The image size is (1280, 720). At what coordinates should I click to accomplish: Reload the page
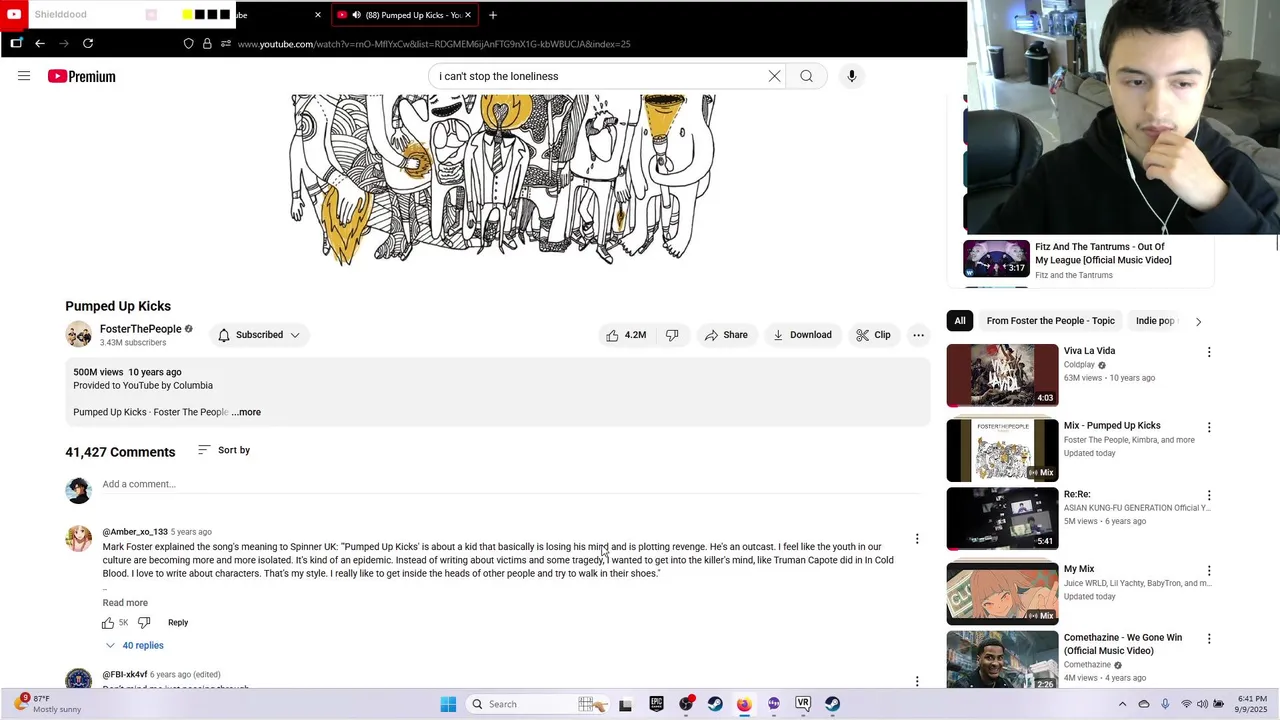click(x=88, y=43)
